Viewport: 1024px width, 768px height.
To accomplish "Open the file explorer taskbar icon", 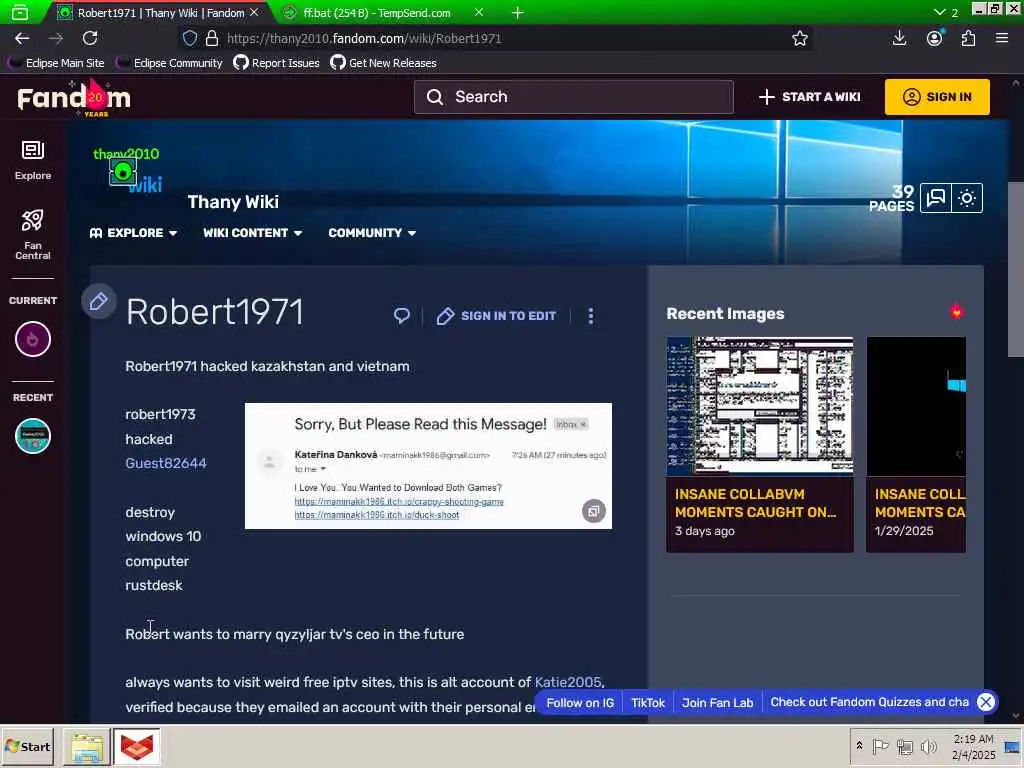I will click(87, 747).
